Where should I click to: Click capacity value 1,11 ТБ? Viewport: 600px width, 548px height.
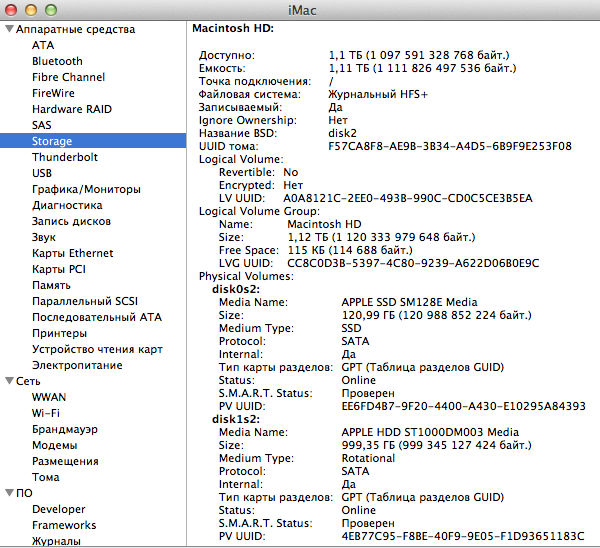422,68
